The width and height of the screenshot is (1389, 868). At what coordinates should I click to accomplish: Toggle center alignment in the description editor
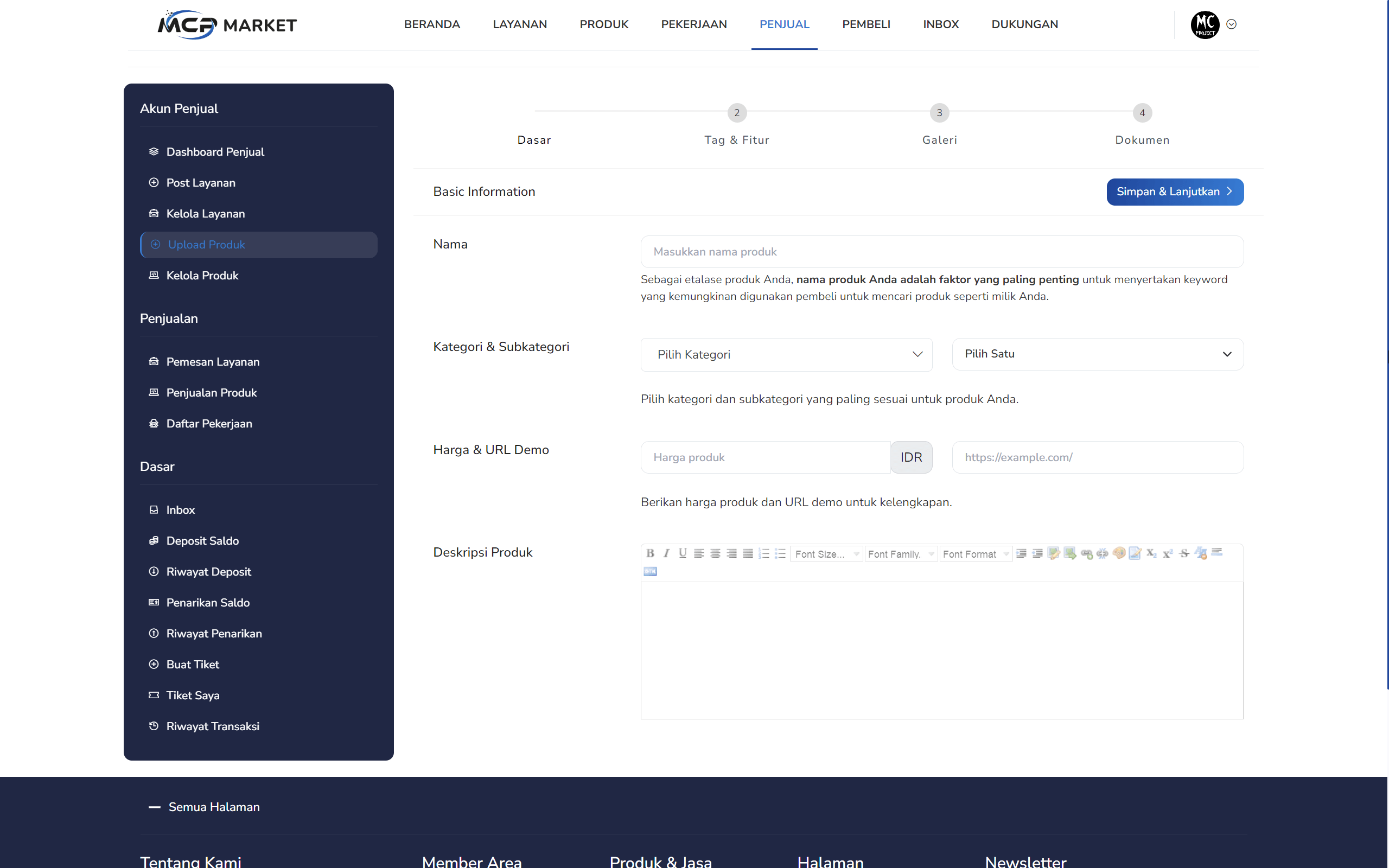click(716, 553)
